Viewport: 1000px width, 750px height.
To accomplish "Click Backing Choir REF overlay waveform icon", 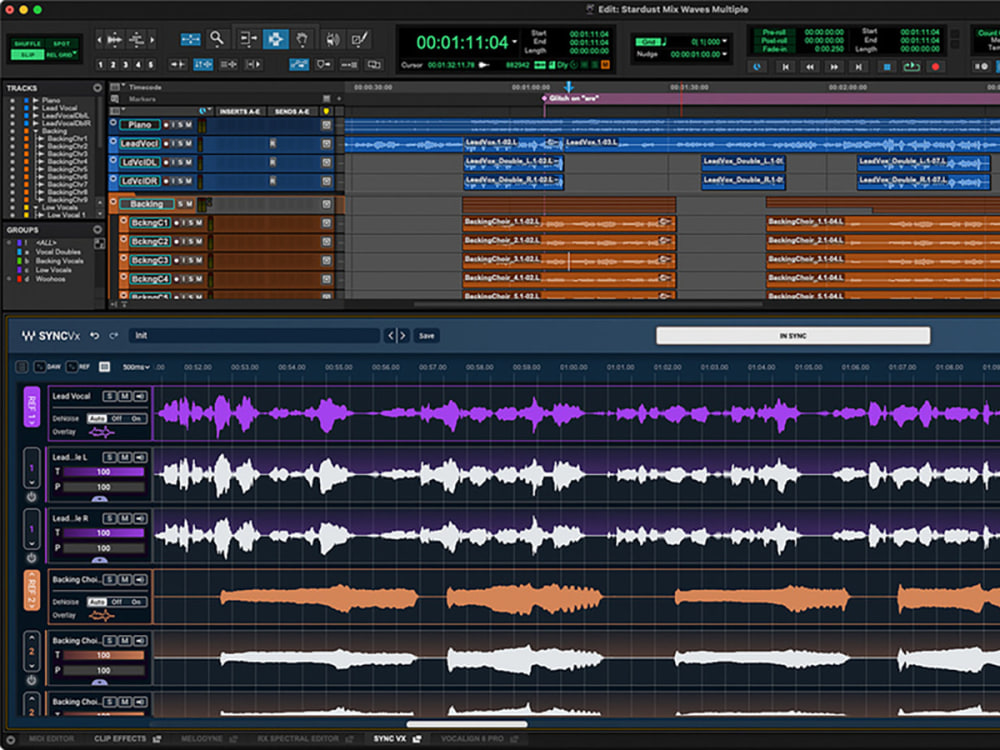I will (x=101, y=615).
